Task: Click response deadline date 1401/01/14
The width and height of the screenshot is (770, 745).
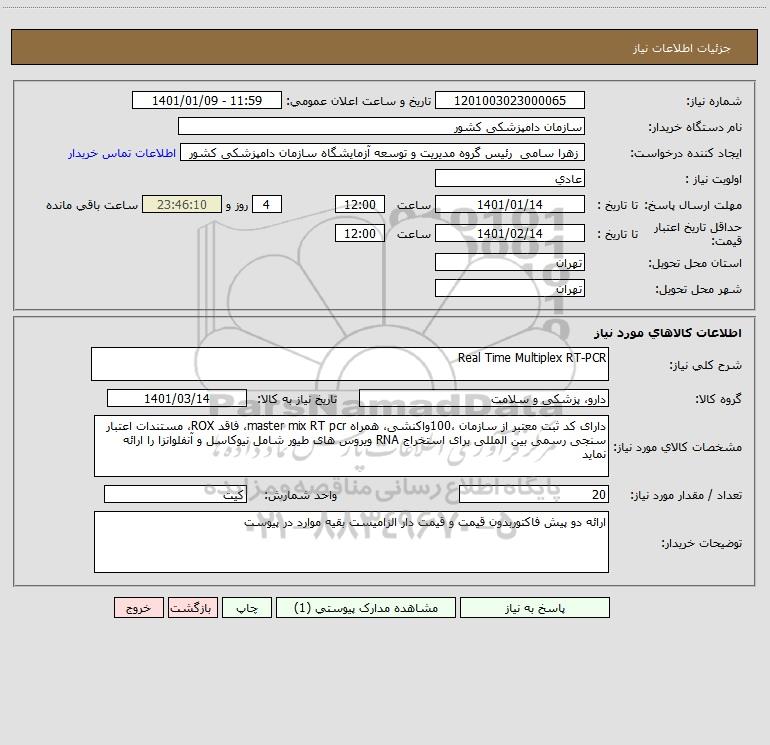Action: [x=510, y=204]
